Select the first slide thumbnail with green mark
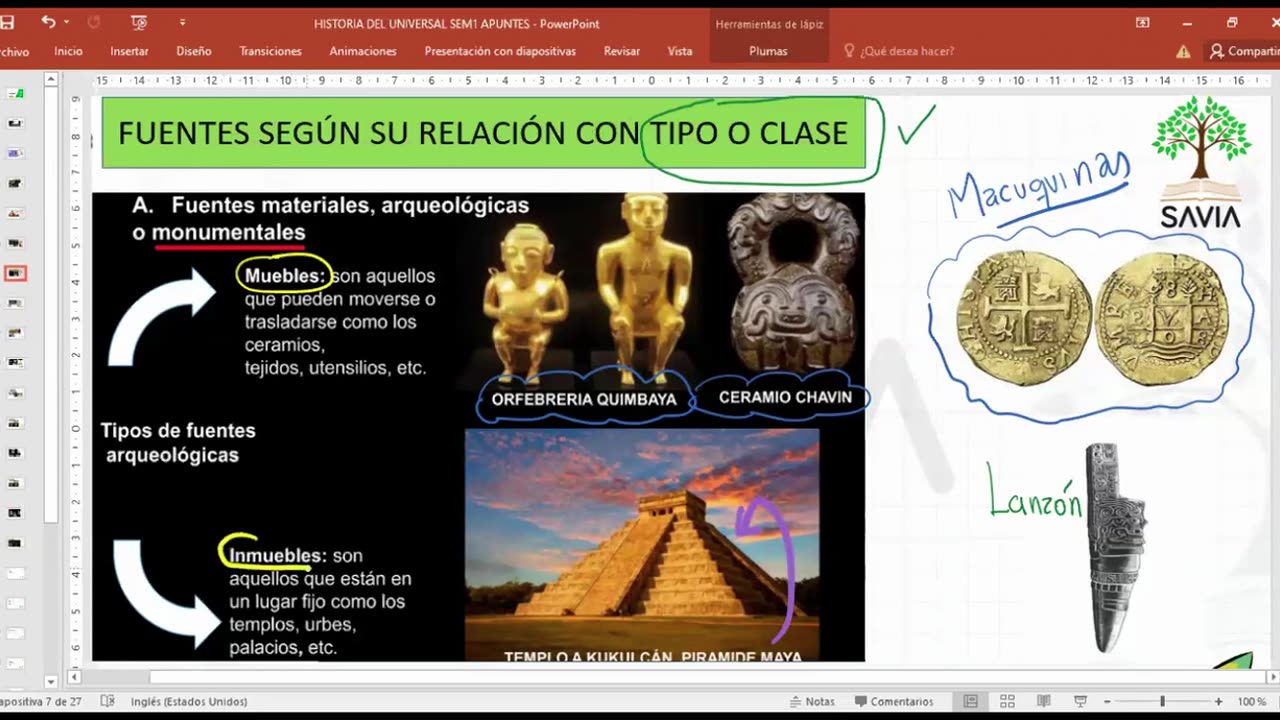The width and height of the screenshot is (1280, 720). 15,93
